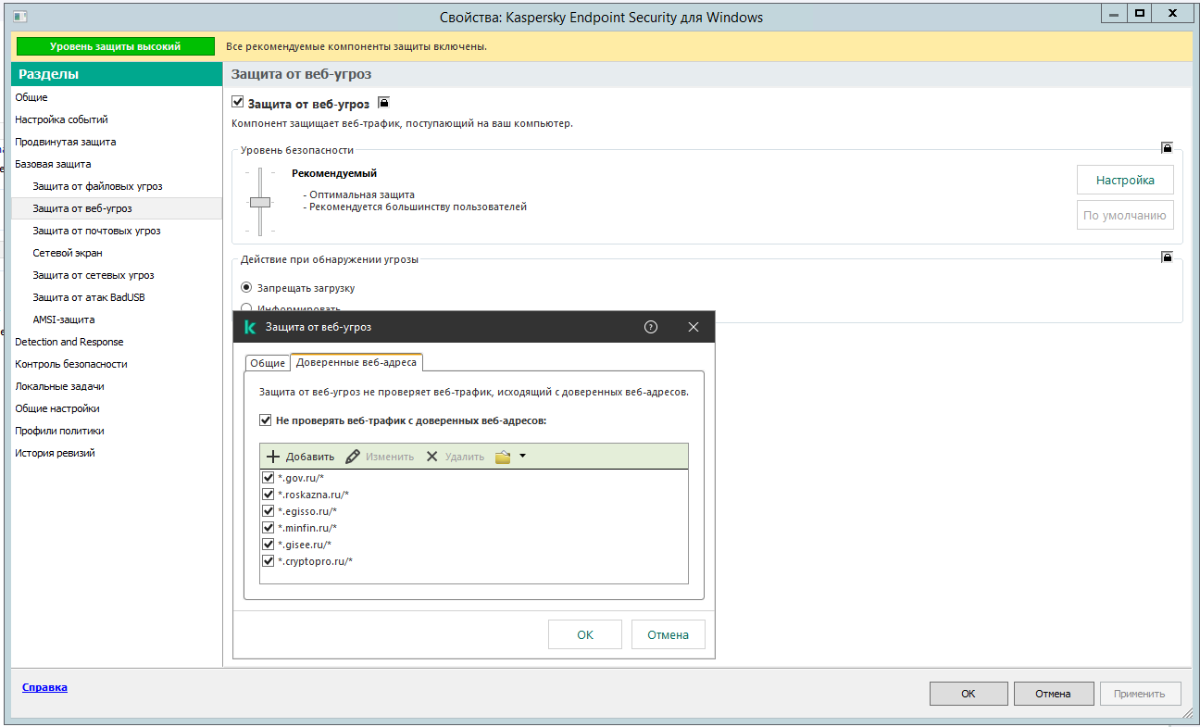Switch to the Общие tab in dialog
1200x727 pixels.
pos(267,363)
